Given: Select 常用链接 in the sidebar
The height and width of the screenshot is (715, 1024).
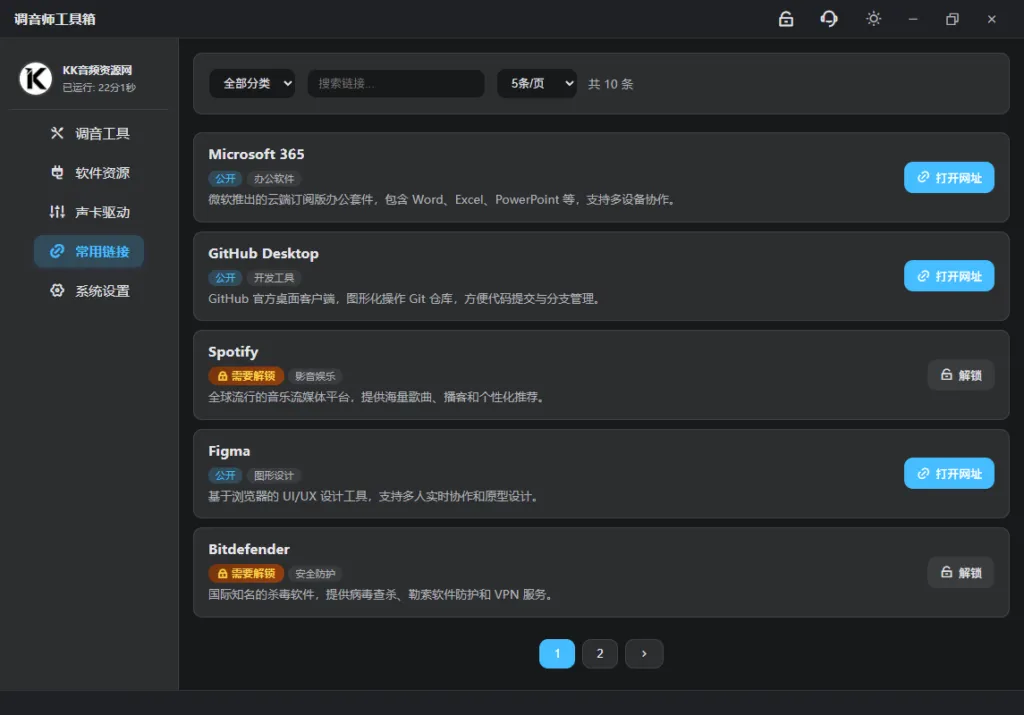Looking at the screenshot, I should [x=89, y=251].
